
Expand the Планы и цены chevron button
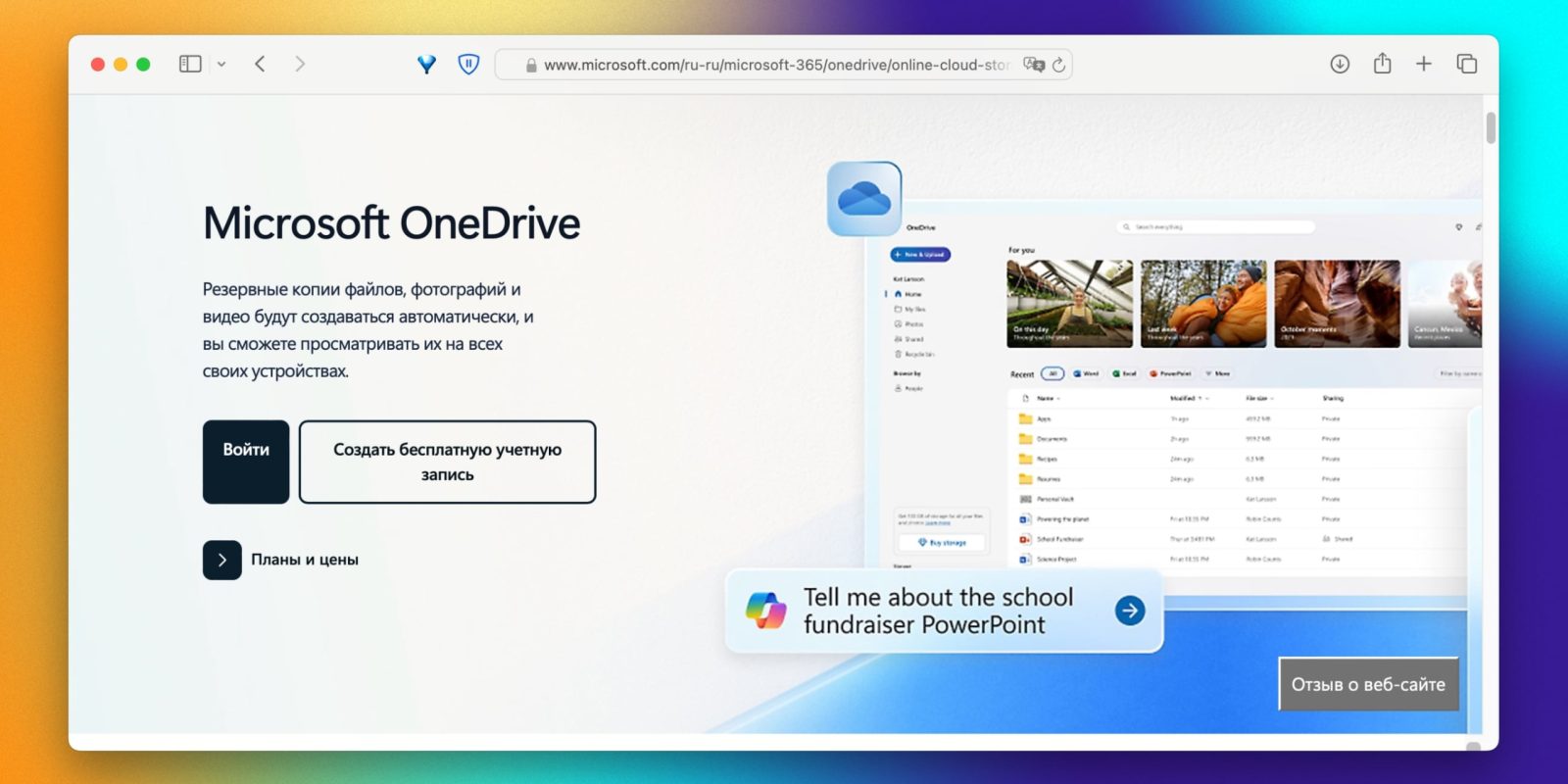coord(222,561)
